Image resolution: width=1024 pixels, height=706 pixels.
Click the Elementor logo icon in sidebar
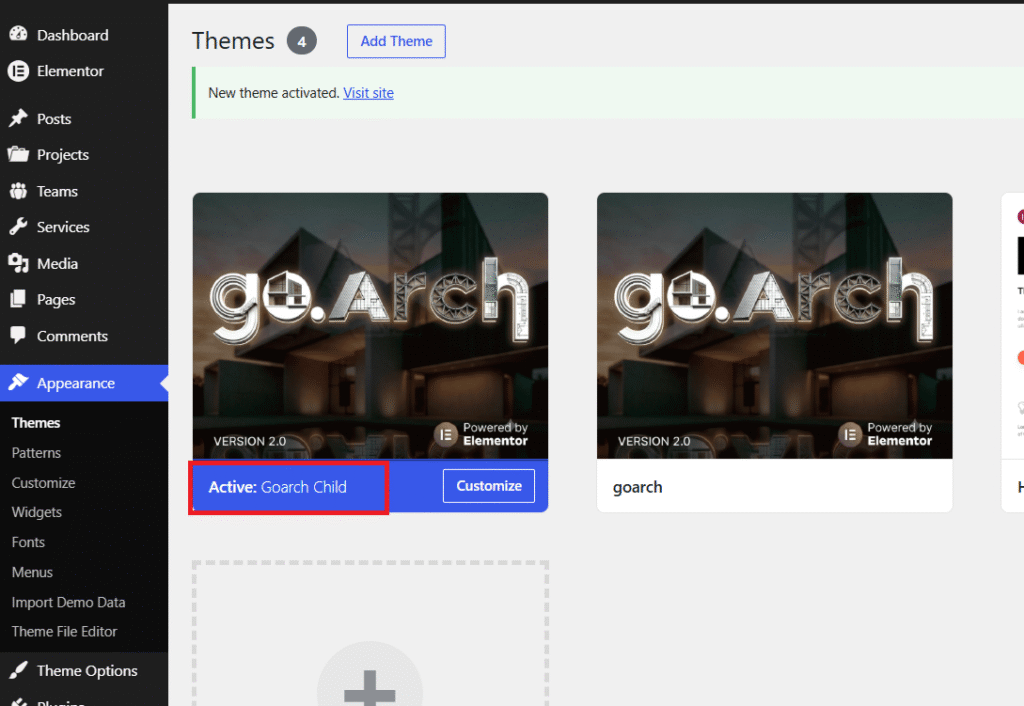tap(18, 71)
